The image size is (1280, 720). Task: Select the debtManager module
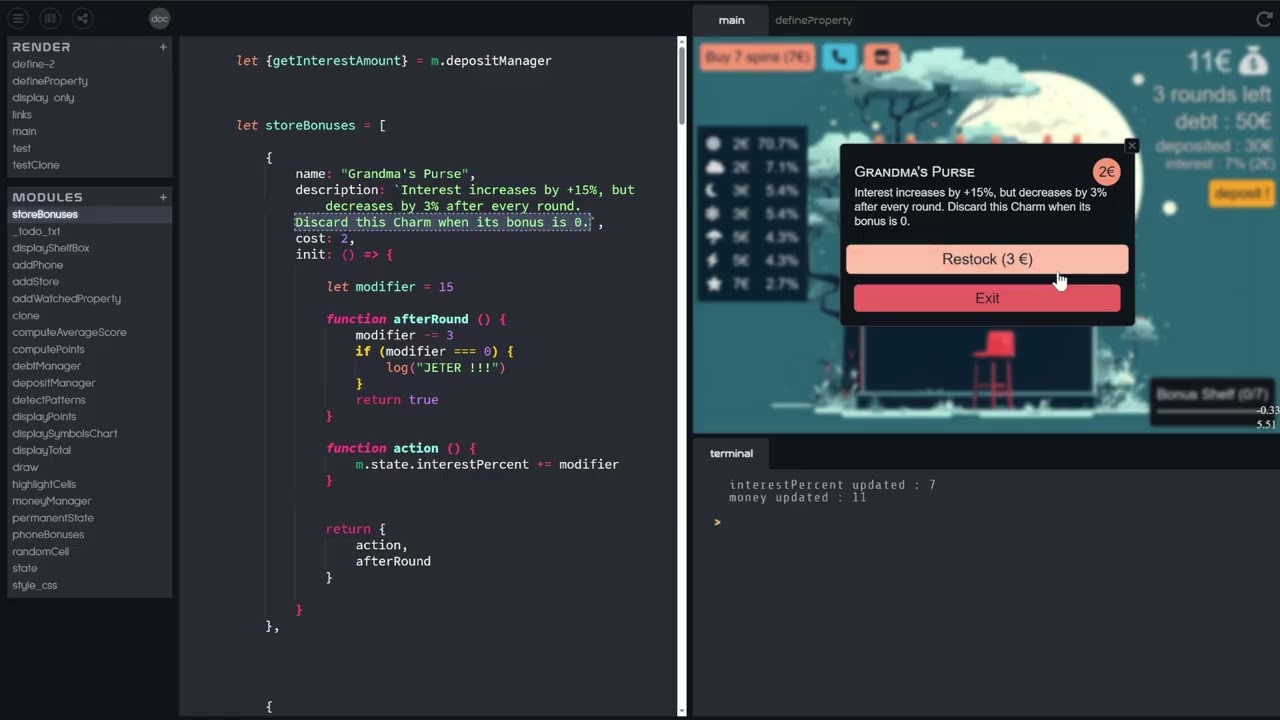click(46, 366)
